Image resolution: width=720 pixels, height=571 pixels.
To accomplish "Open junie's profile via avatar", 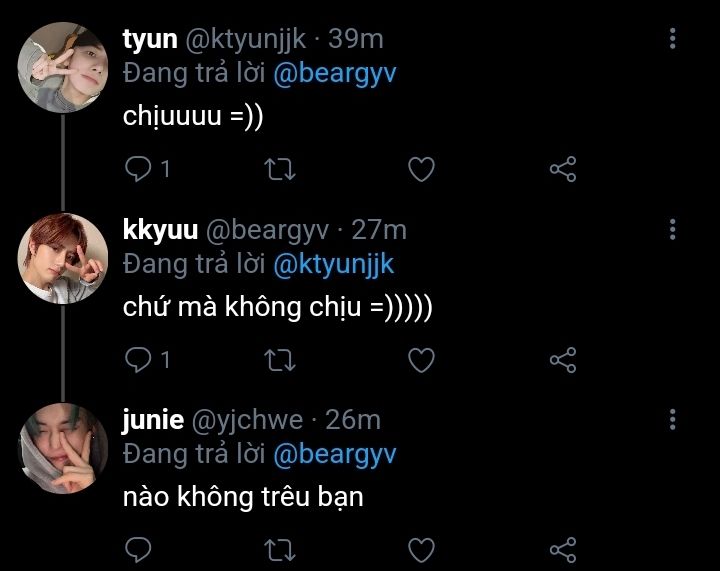I will click(x=63, y=448).
